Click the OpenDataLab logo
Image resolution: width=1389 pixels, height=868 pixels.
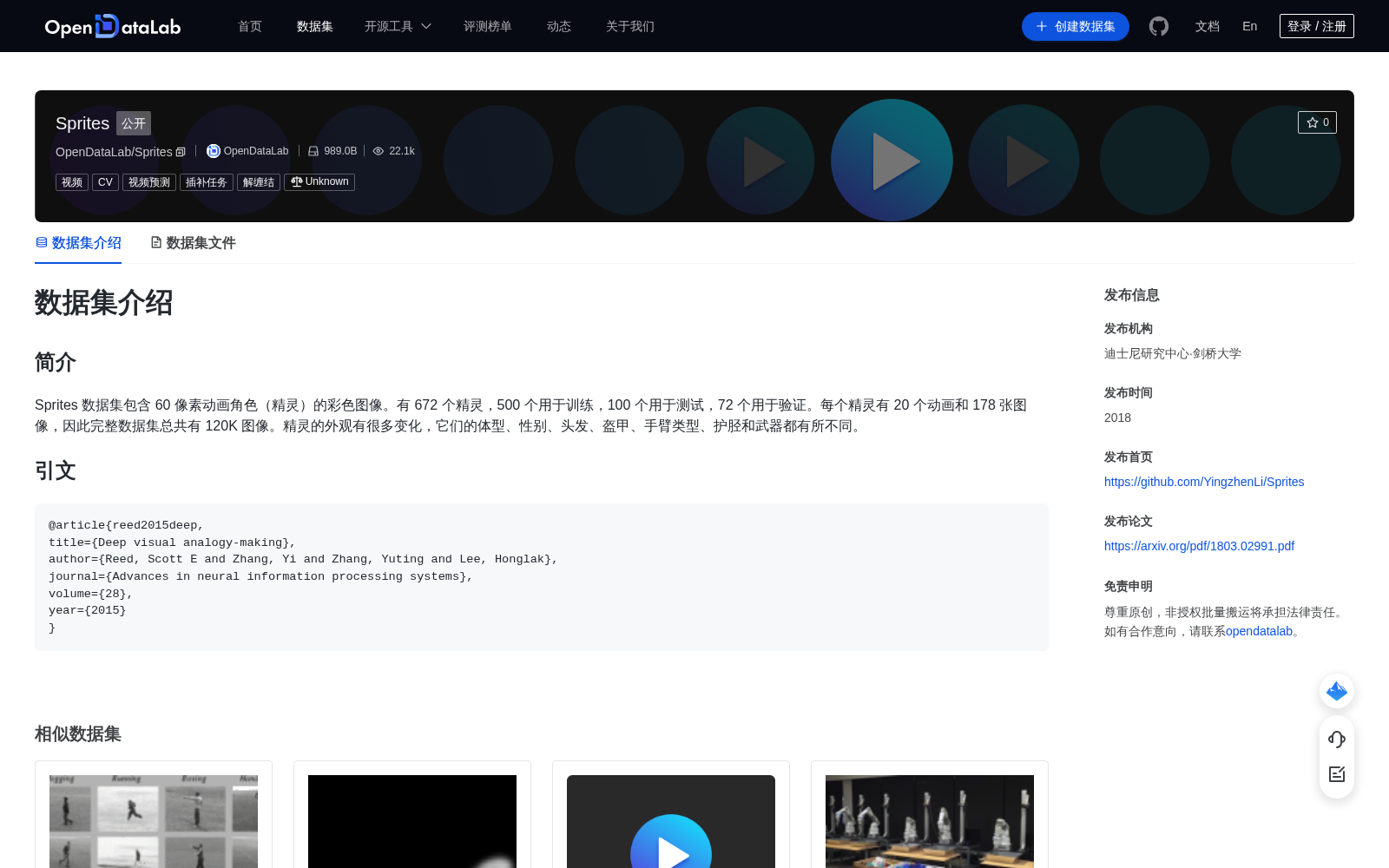pyautogui.click(x=113, y=27)
